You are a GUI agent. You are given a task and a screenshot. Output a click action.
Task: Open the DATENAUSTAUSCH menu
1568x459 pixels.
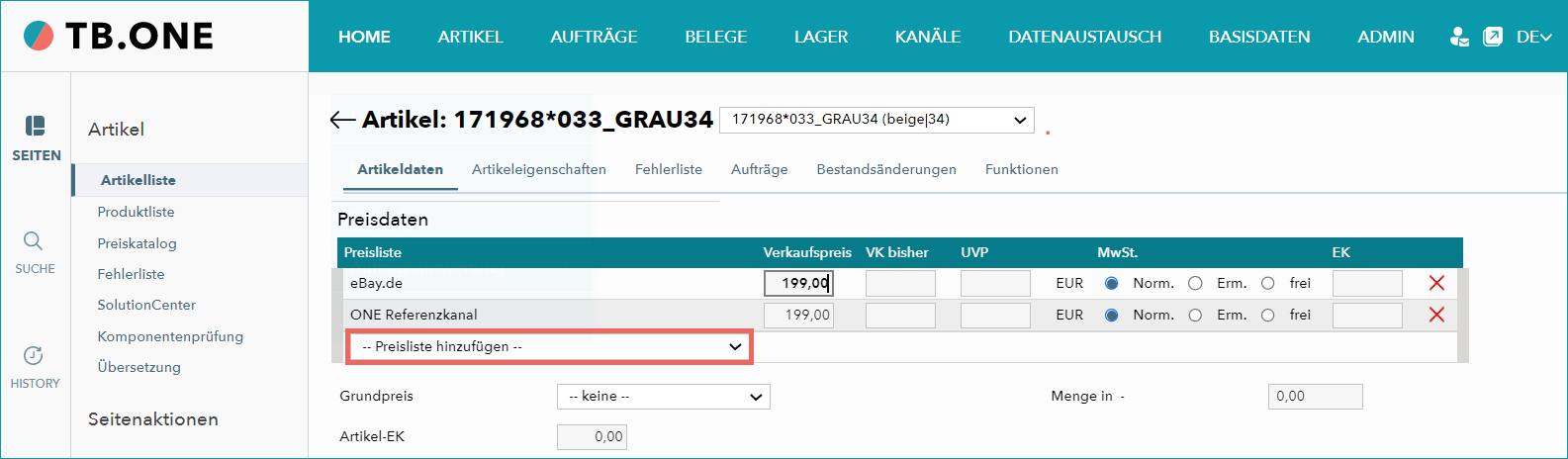tap(1084, 37)
